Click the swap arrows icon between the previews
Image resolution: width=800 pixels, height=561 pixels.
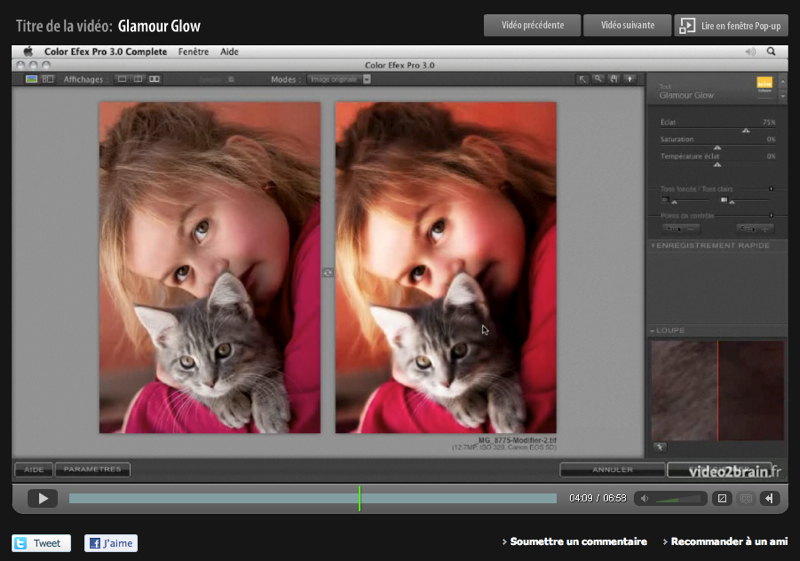[328, 273]
